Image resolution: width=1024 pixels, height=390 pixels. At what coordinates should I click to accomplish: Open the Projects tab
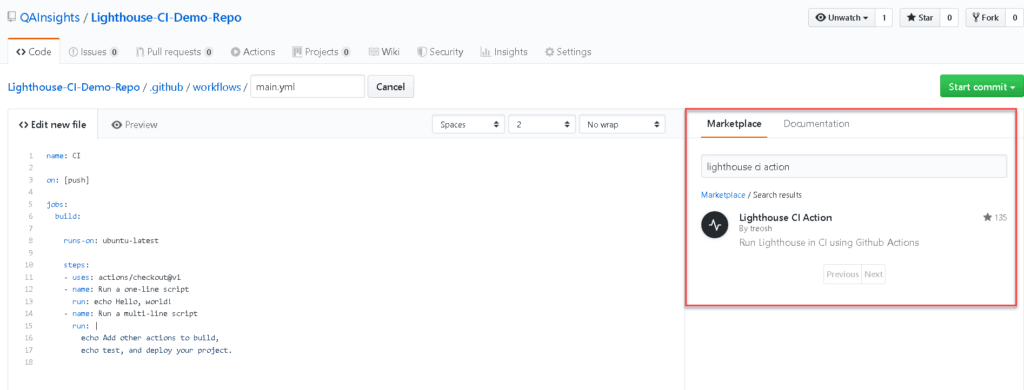coord(322,52)
